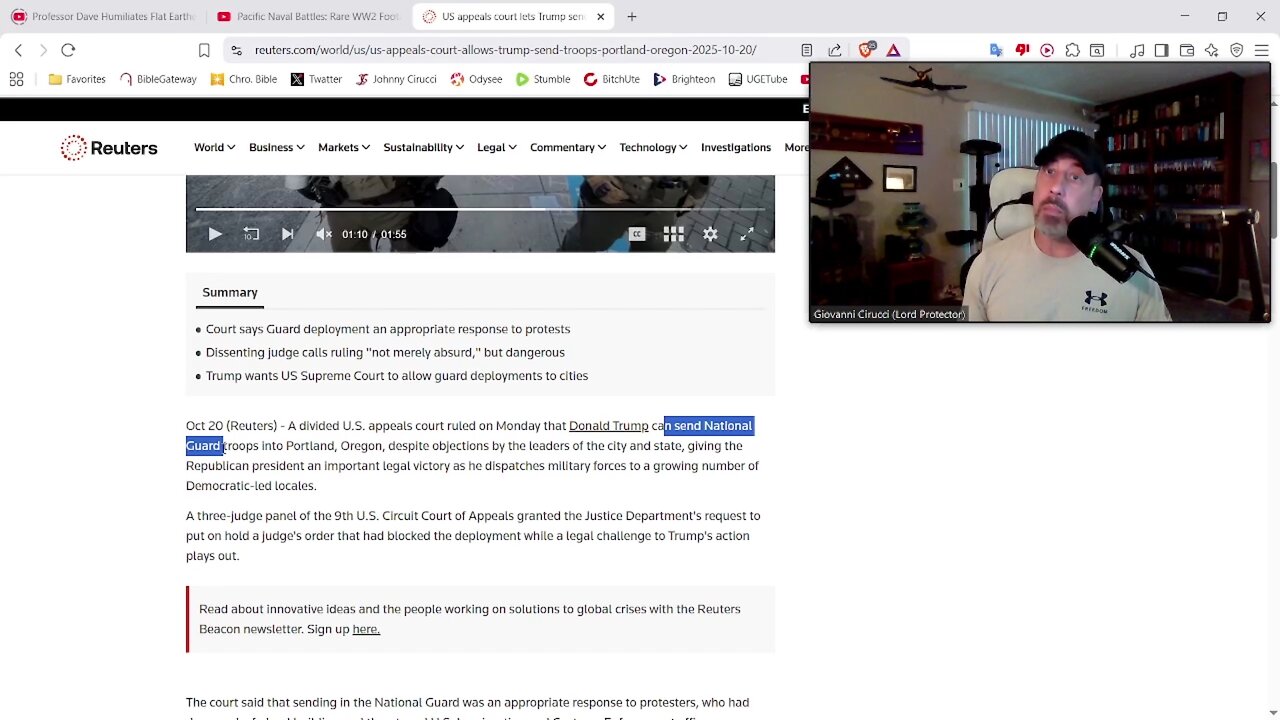Follow the Donald Trump link
Viewport: 1280px width, 720px height.
tap(609, 426)
